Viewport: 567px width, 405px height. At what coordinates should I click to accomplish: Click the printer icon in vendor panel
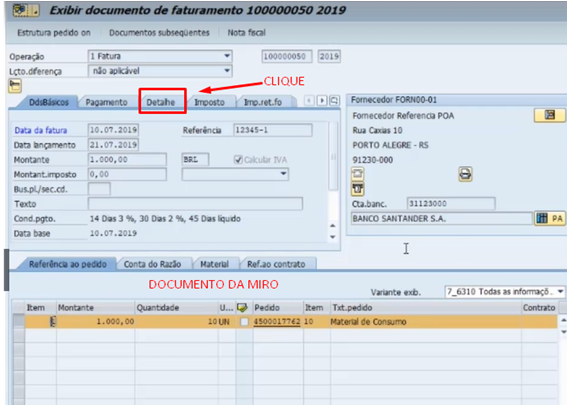(x=465, y=174)
